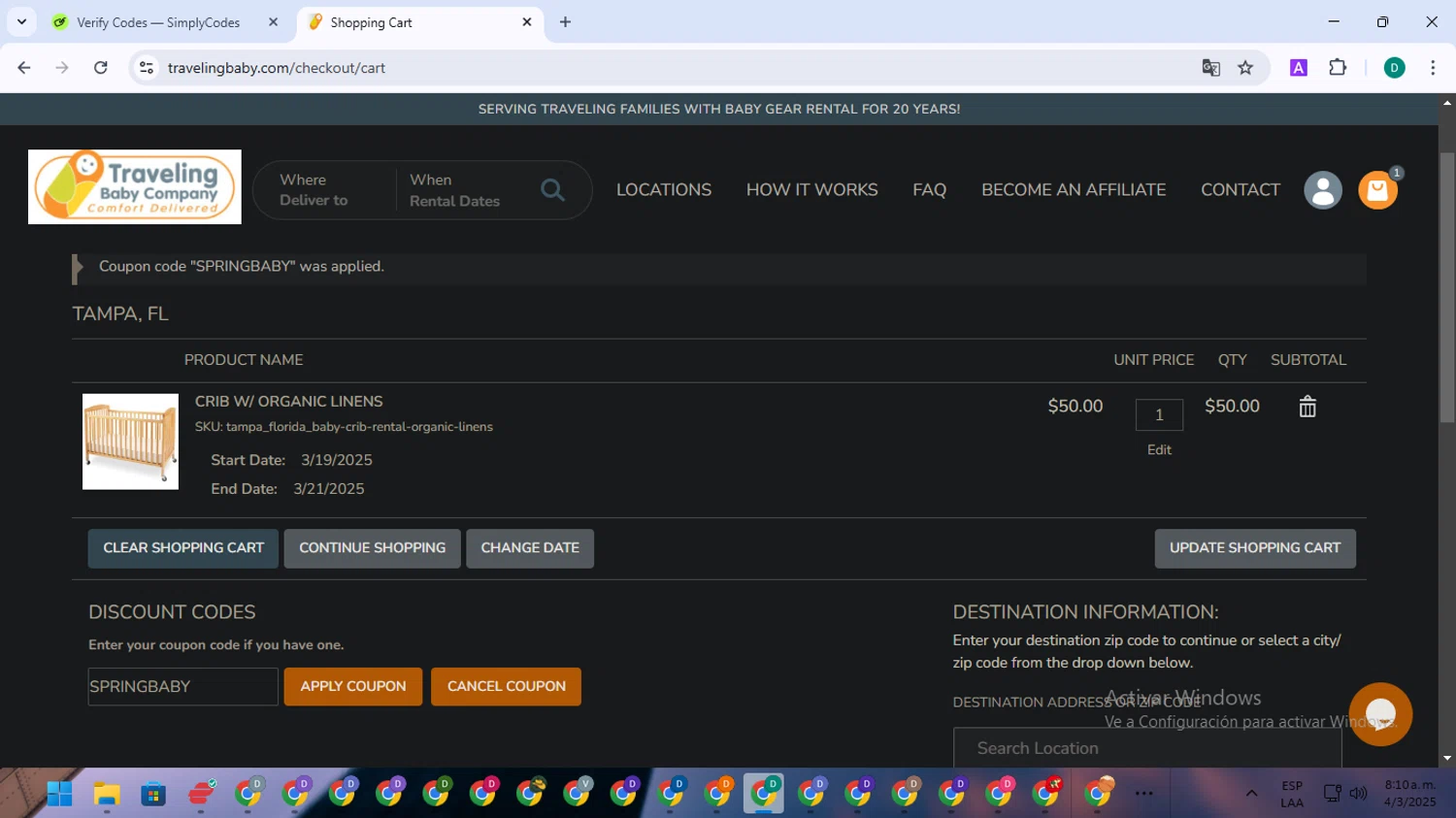This screenshot has width=1456, height=818.
Task: Go back to the previous page
Action: pos(24,68)
